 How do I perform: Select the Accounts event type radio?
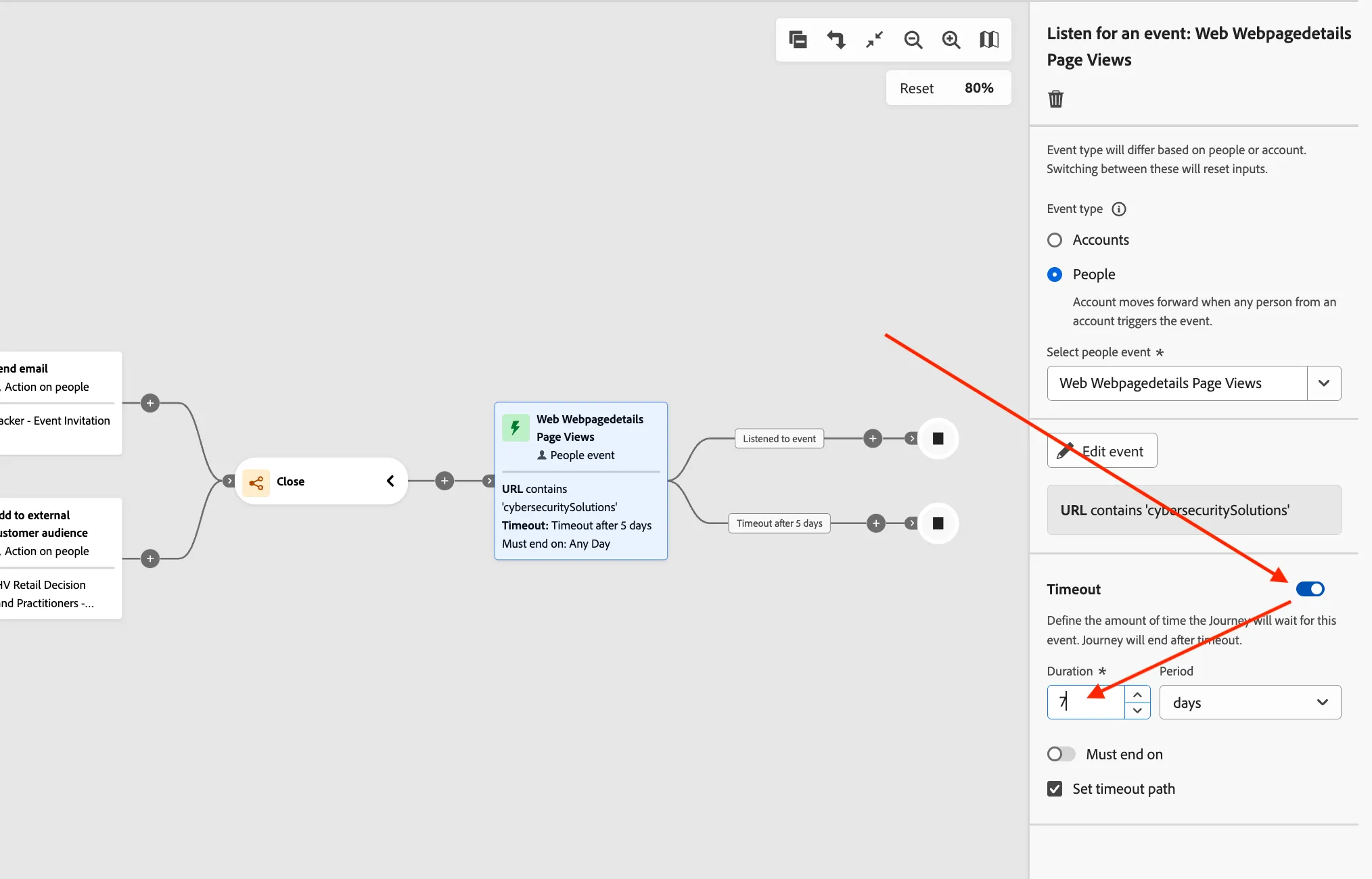1054,240
